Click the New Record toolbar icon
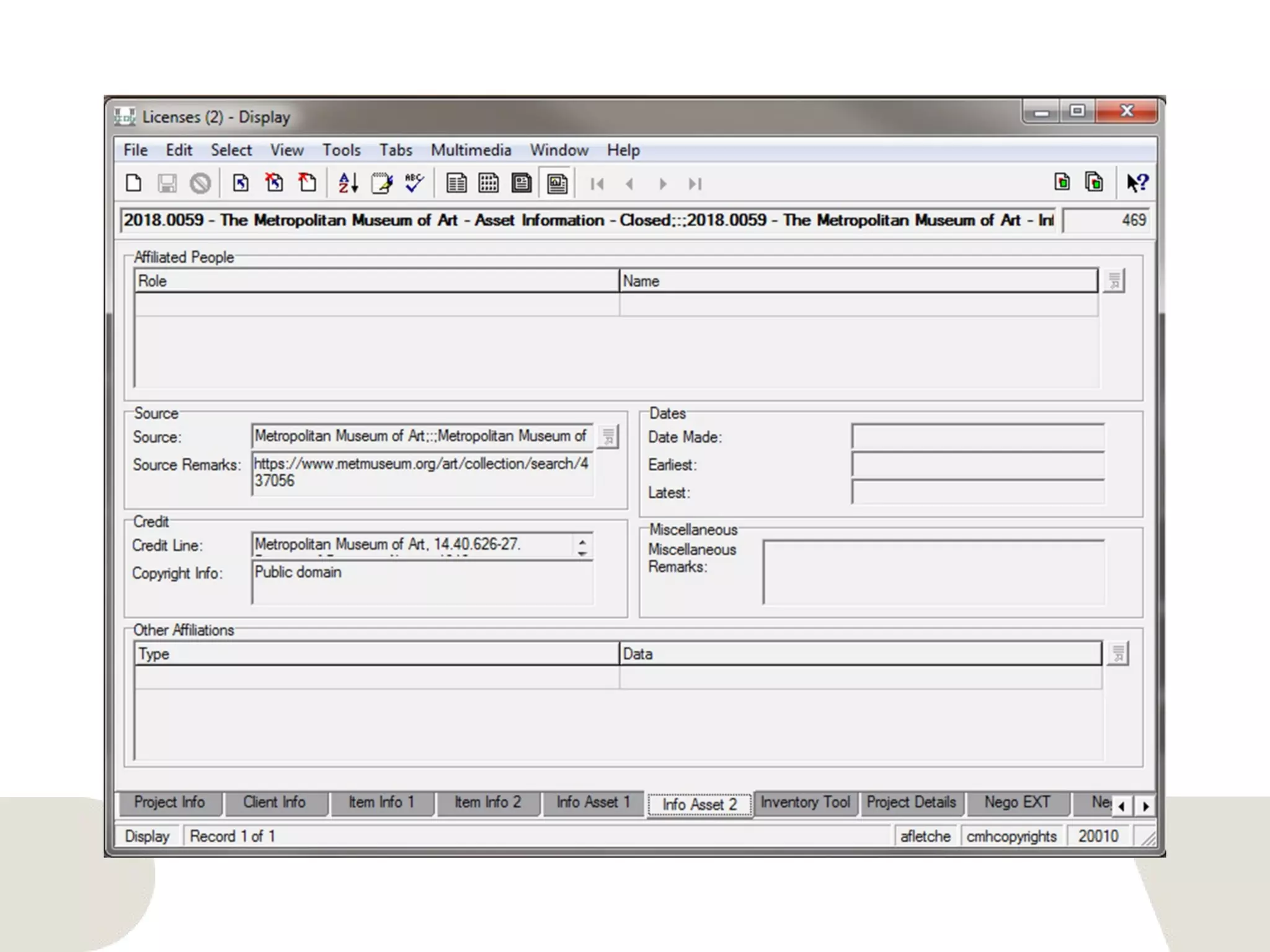The width and height of the screenshot is (1270, 952). pyautogui.click(x=133, y=183)
